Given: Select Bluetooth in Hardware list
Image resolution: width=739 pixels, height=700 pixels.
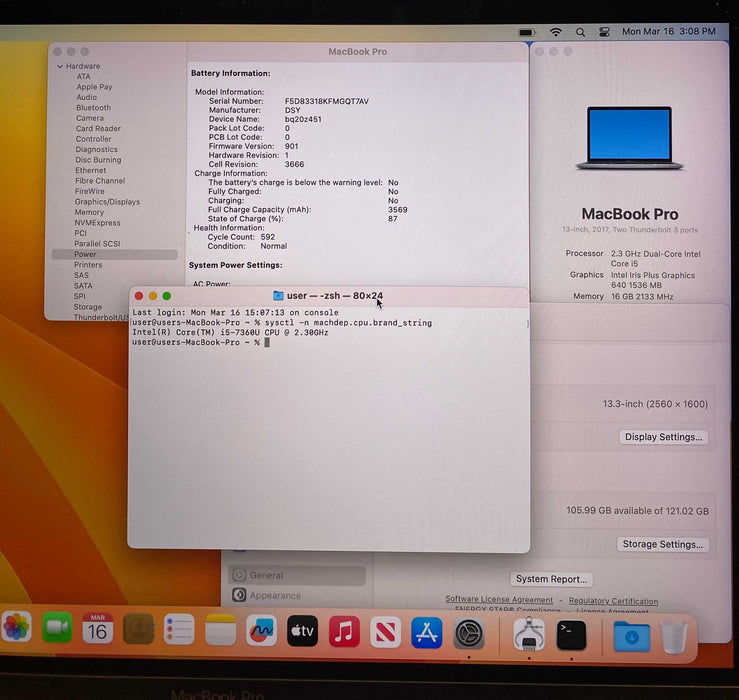Looking at the screenshot, I should tap(93, 107).
